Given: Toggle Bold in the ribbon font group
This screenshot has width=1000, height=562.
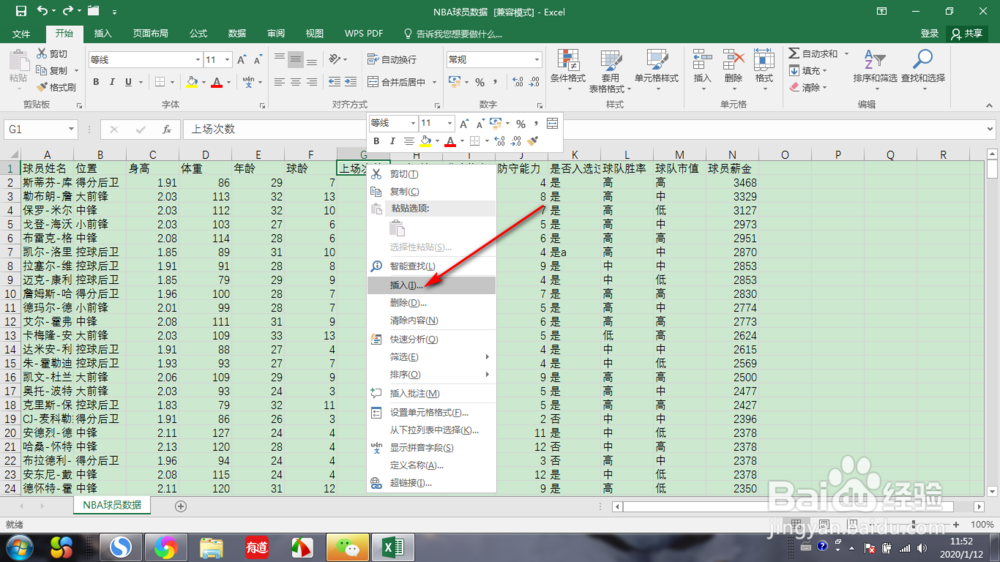Looking at the screenshot, I should click(x=96, y=82).
